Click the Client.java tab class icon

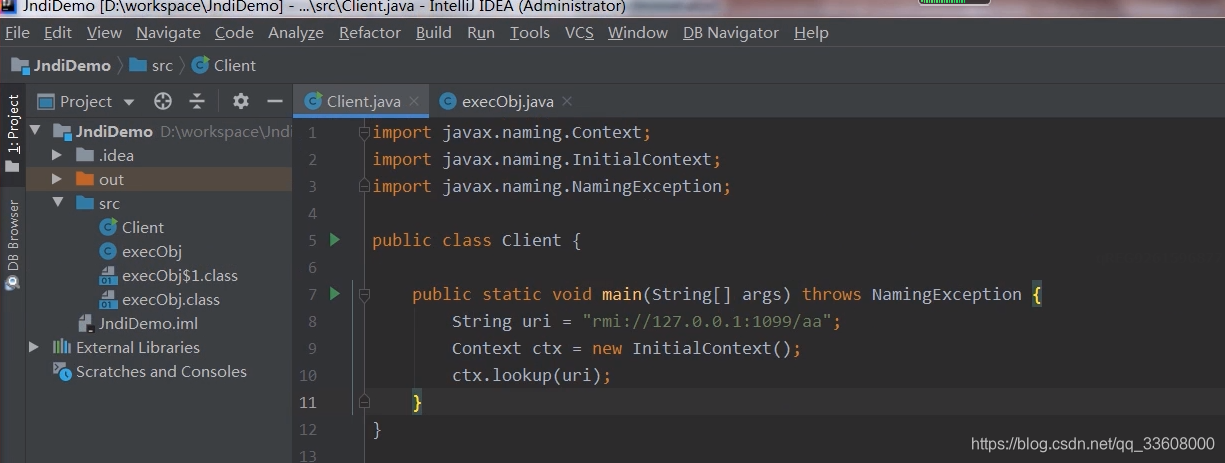pos(313,101)
